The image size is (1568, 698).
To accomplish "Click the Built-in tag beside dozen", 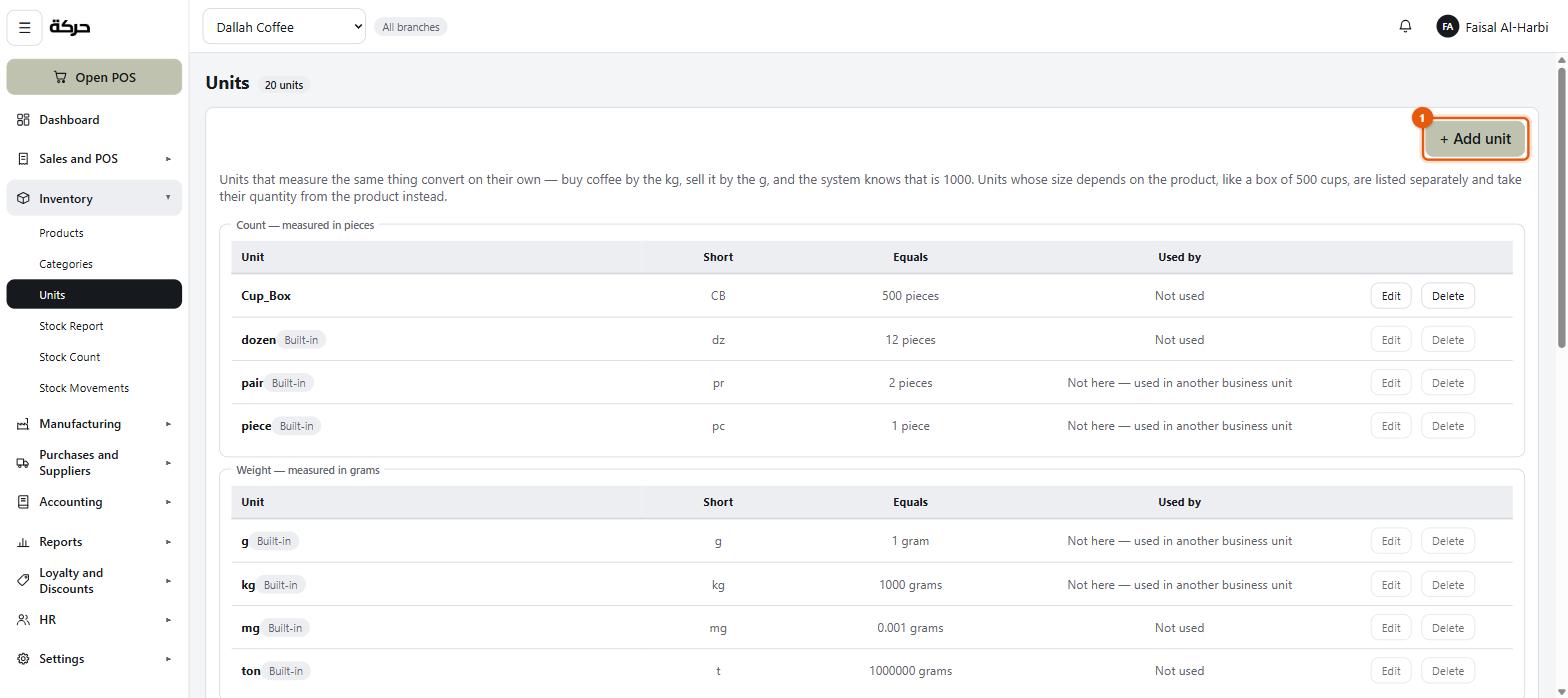I will 301,340.
